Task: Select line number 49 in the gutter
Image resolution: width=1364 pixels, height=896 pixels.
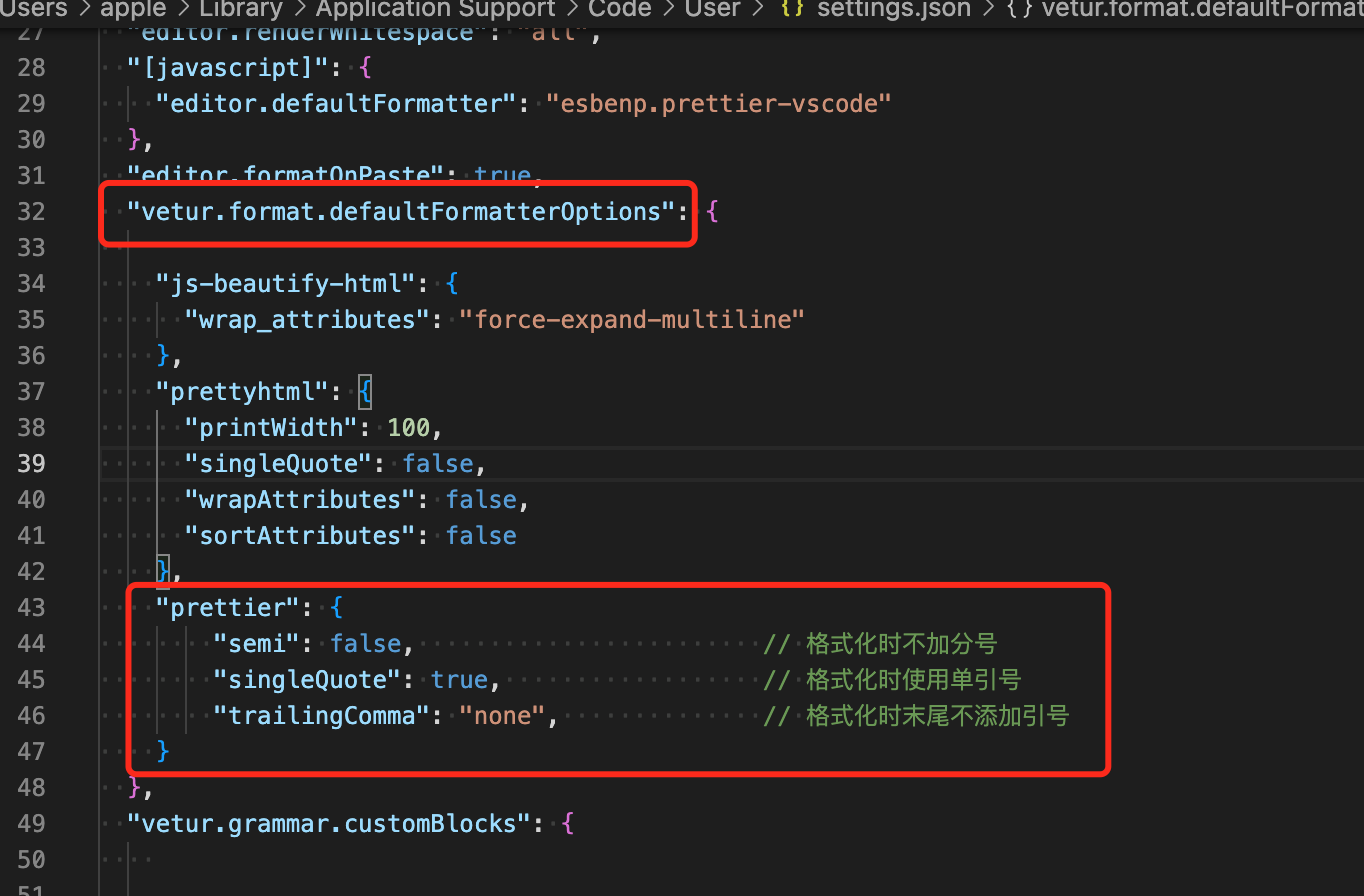Action: (x=32, y=824)
